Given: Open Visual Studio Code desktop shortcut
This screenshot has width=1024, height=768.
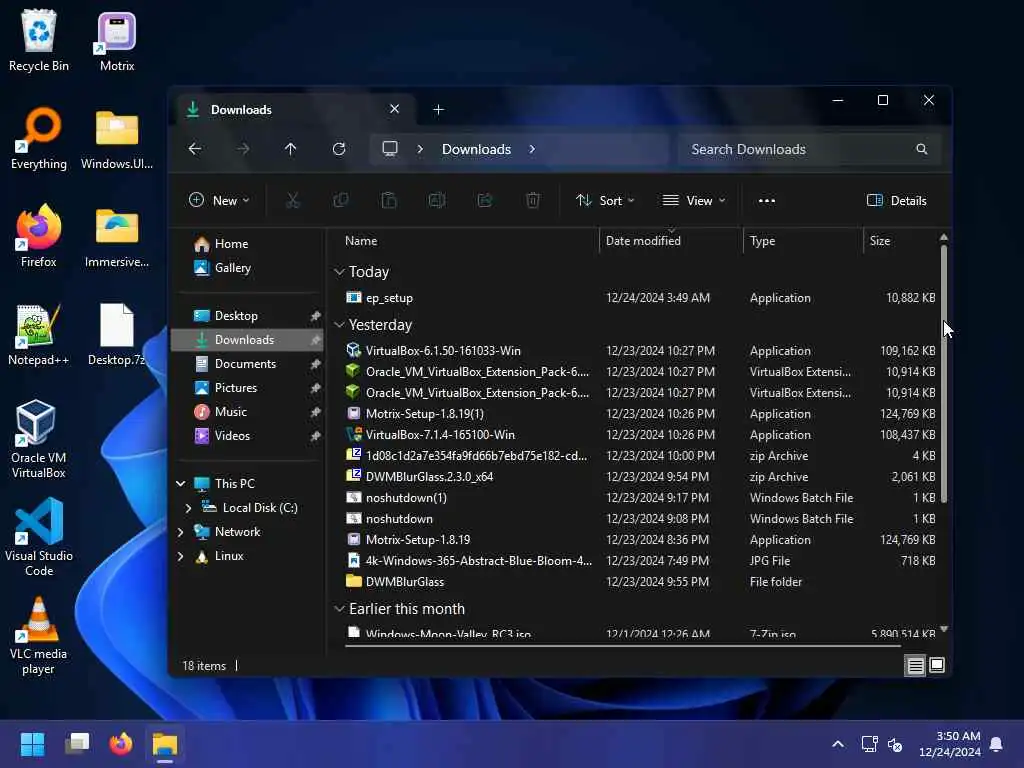Looking at the screenshot, I should (39, 537).
